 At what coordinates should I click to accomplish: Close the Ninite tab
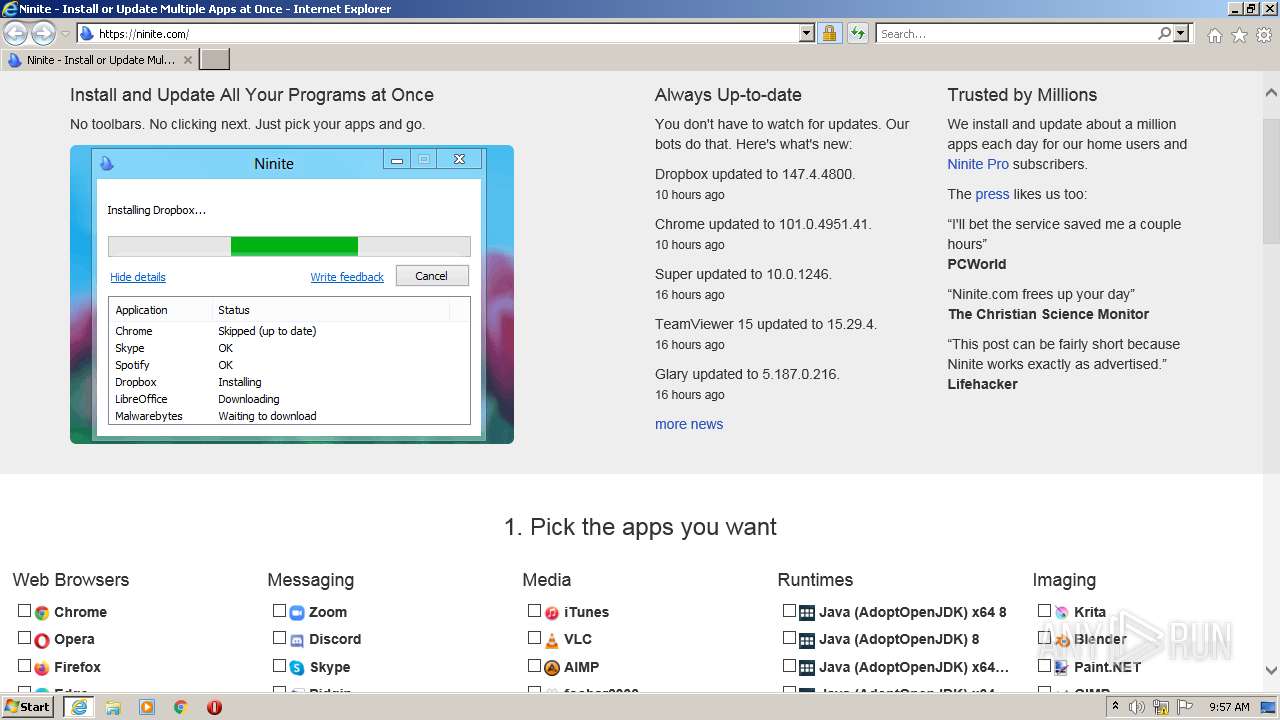pos(187,60)
